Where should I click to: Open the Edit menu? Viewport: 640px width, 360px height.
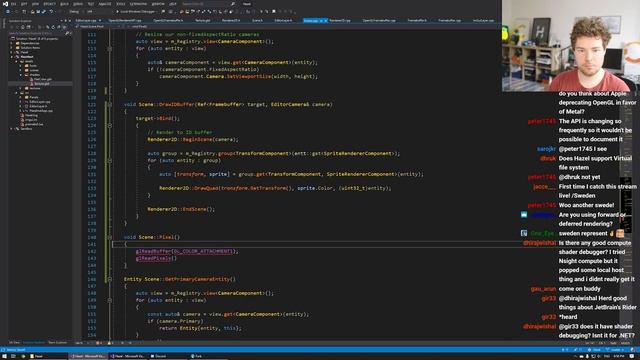coord(24,4)
